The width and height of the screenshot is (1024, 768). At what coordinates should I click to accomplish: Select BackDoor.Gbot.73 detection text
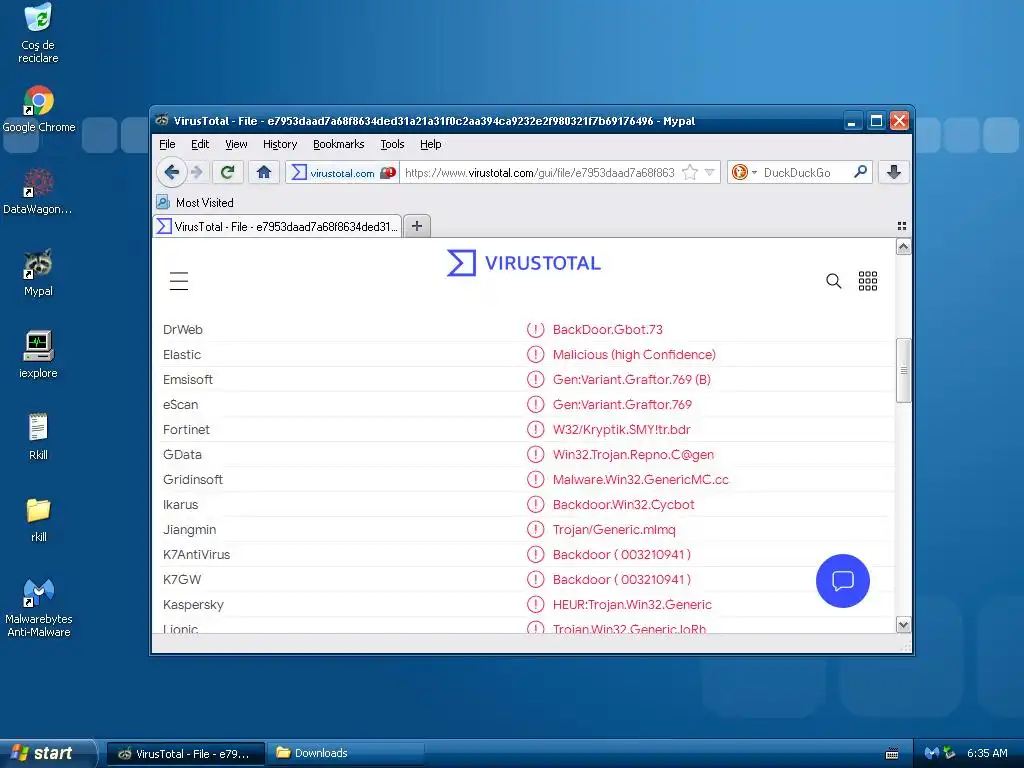tap(607, 329)
